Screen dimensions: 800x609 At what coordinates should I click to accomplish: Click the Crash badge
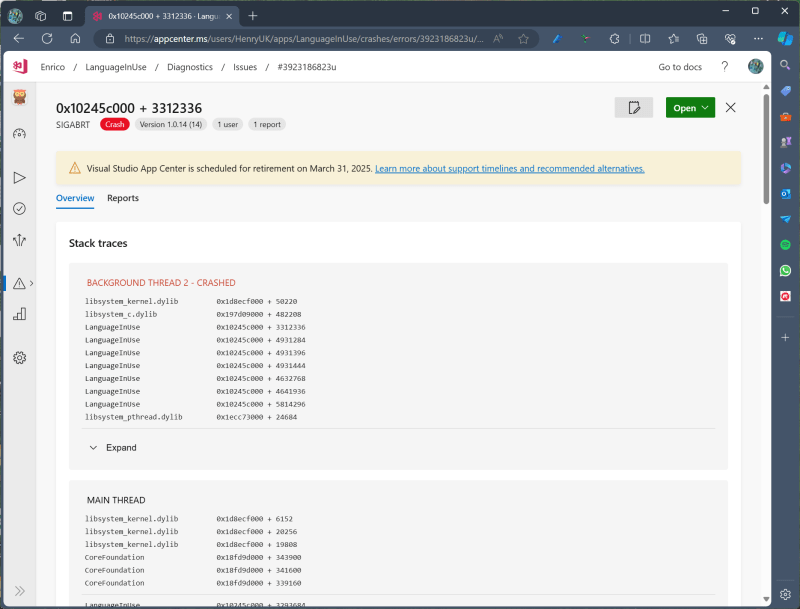click(115, 124)
